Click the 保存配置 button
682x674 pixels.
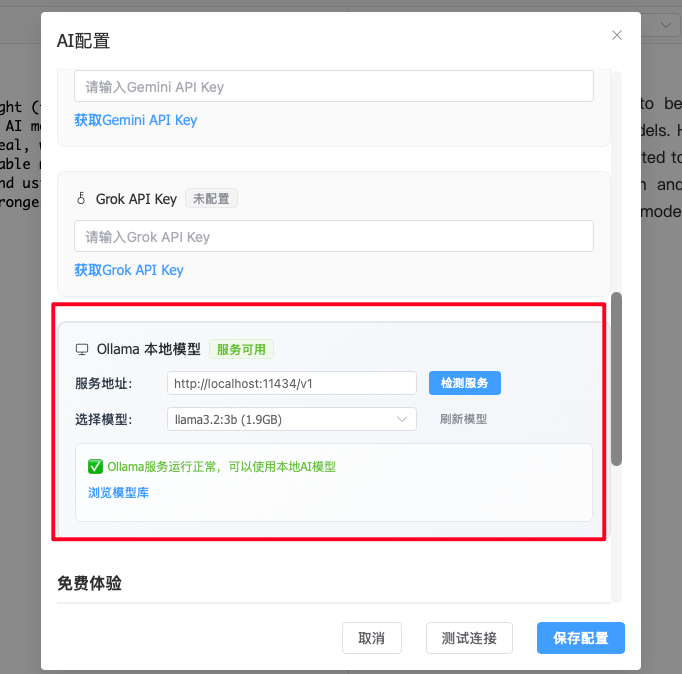point(581,638)
